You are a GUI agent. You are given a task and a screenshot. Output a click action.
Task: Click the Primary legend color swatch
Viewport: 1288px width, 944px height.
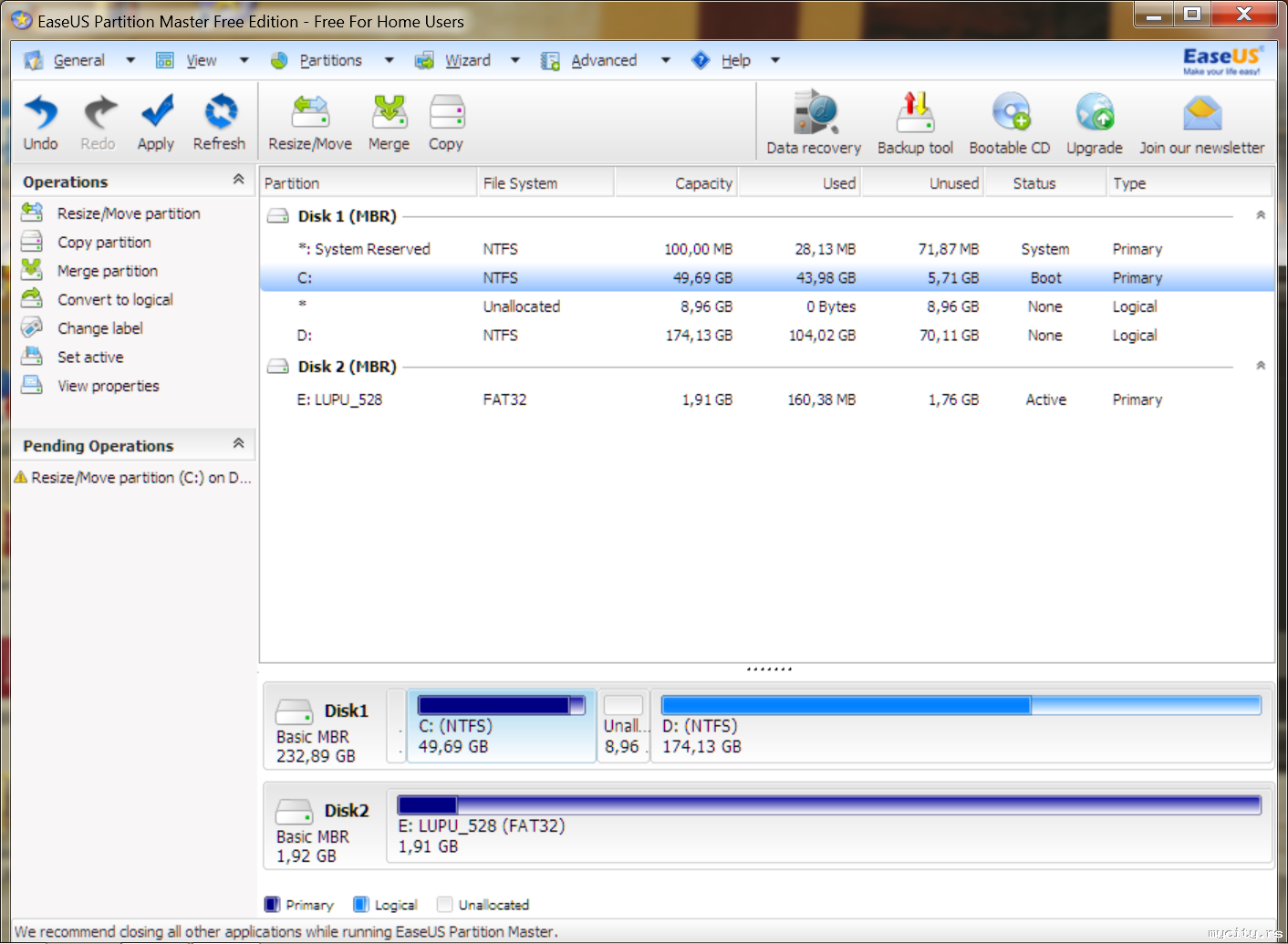tap(272, 905)
